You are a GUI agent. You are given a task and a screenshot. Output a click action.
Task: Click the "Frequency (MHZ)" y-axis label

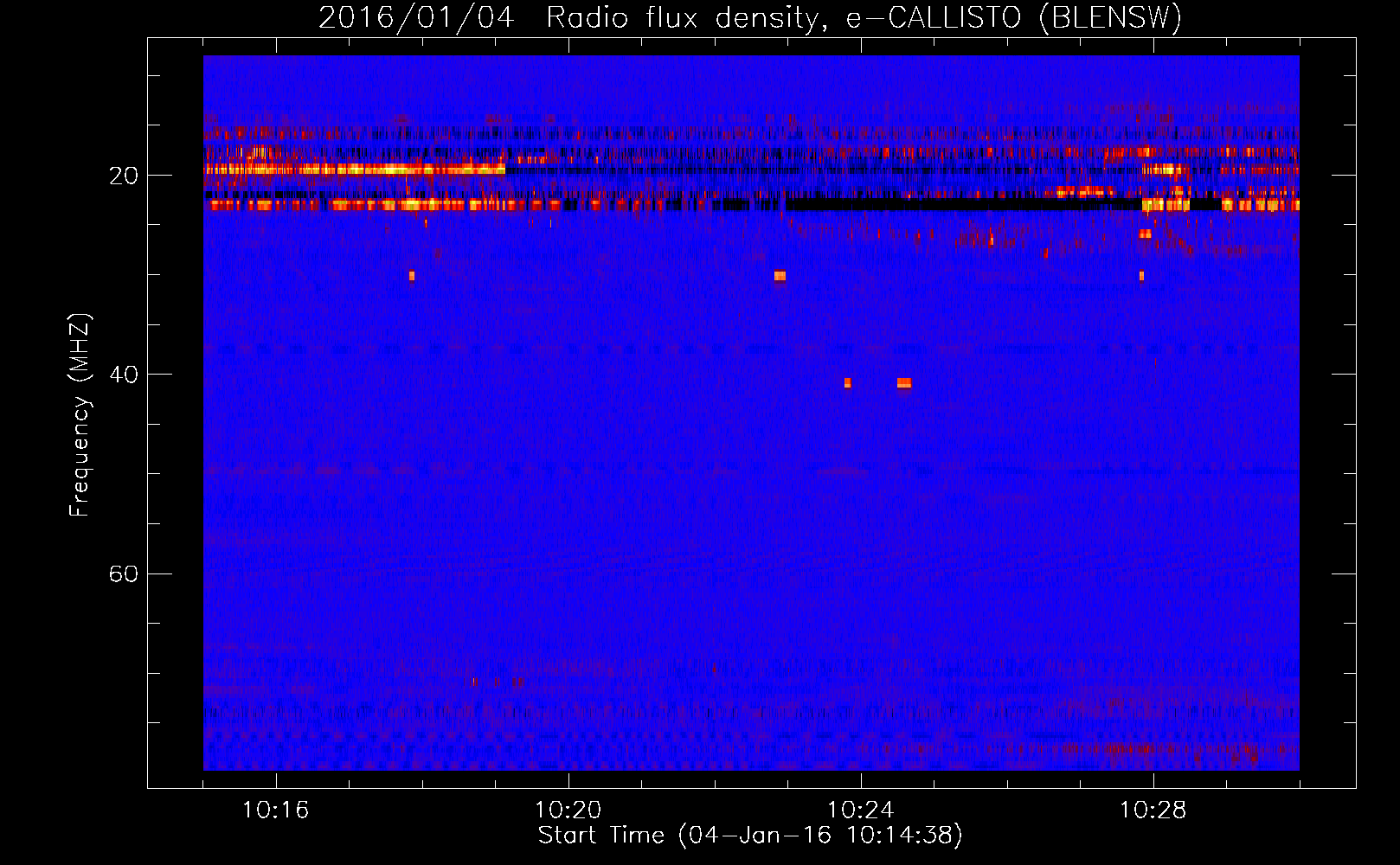click(x=80, y=415)
